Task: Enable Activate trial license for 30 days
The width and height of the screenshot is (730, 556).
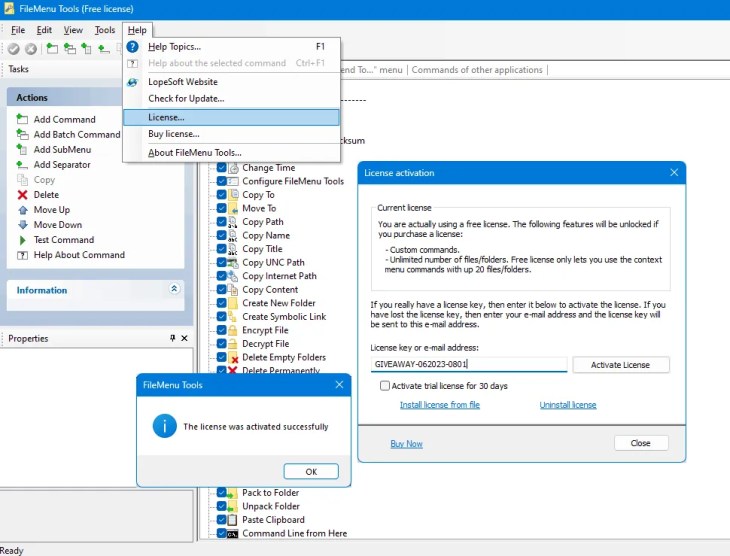Action: pyautogui.click(x=385, y=386)
